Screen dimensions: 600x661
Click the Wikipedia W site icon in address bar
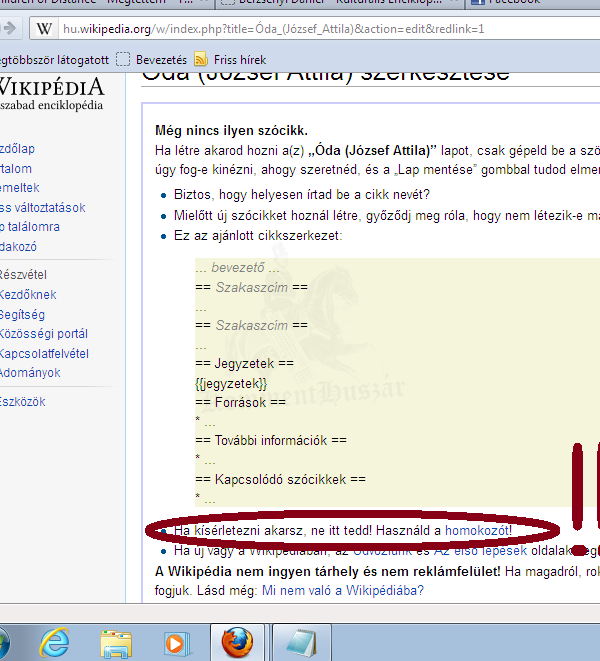[44, 29]
